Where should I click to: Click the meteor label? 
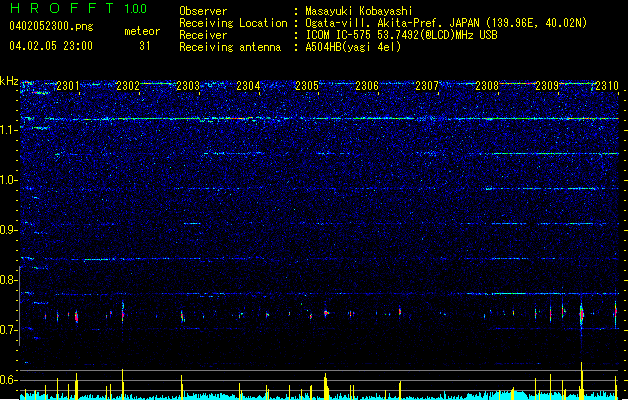[x=142, y=31]
